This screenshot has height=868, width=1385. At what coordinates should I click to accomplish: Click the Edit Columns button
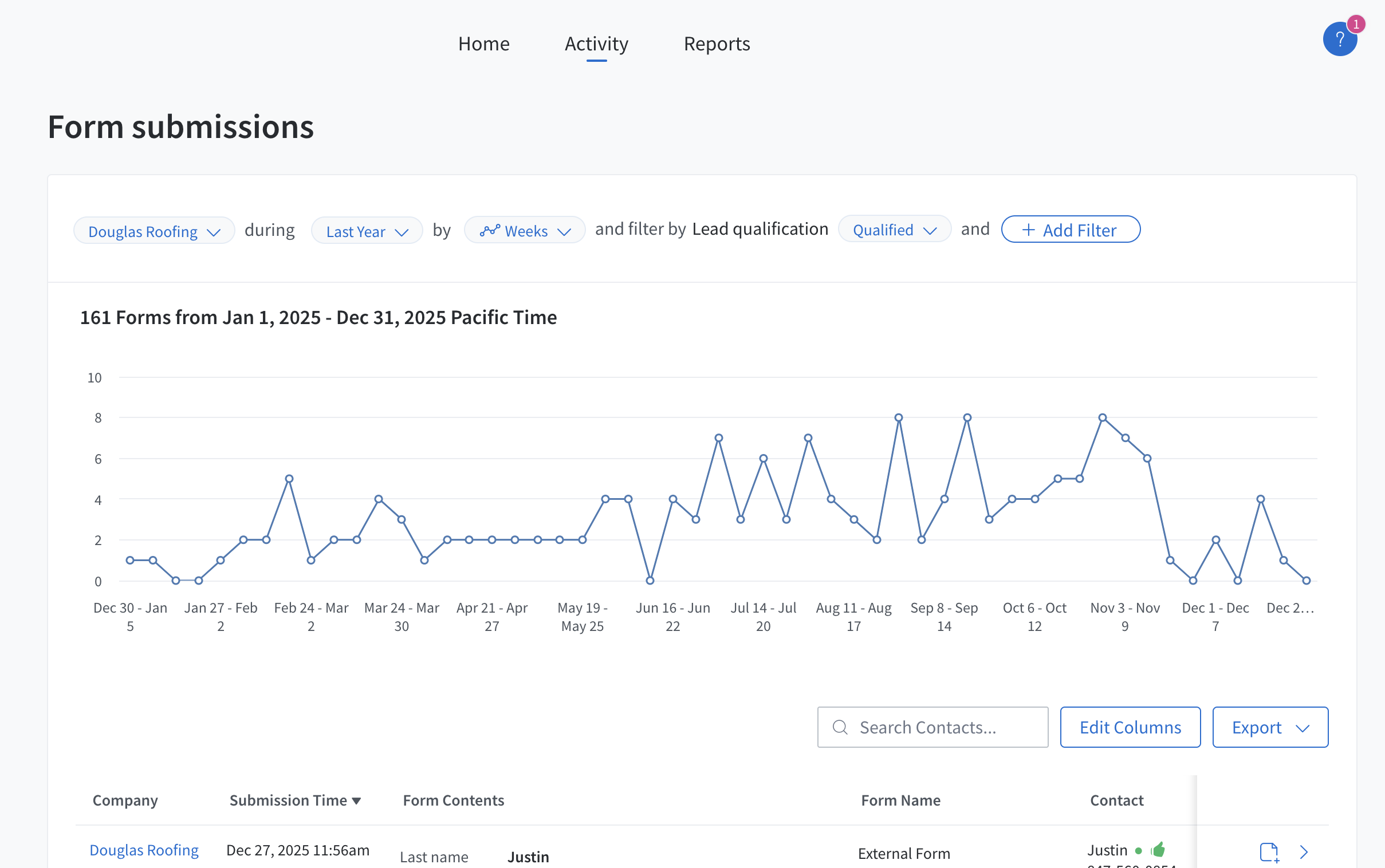pos(1130,727)
